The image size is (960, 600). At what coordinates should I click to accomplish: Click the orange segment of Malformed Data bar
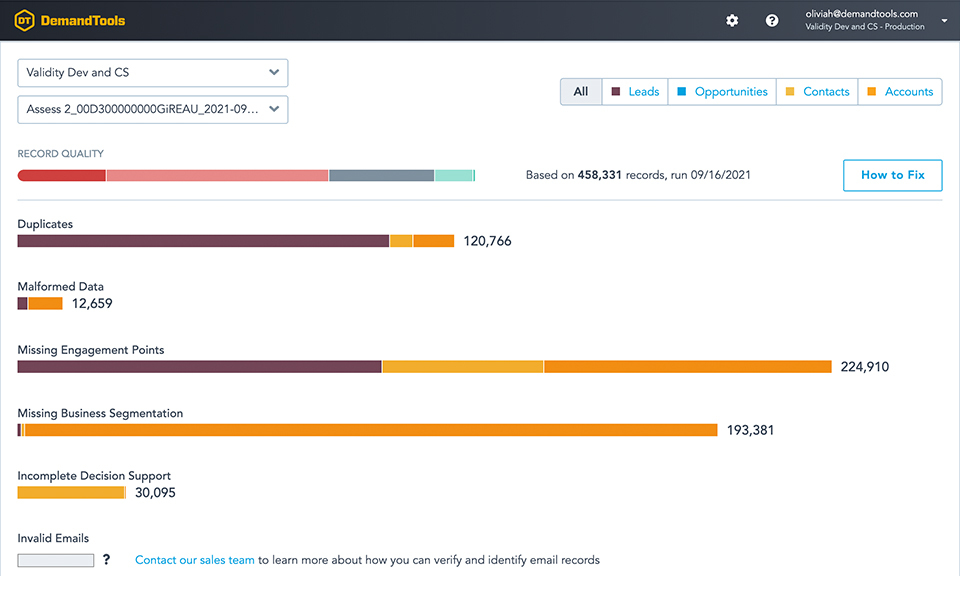[x=45, y=304]
